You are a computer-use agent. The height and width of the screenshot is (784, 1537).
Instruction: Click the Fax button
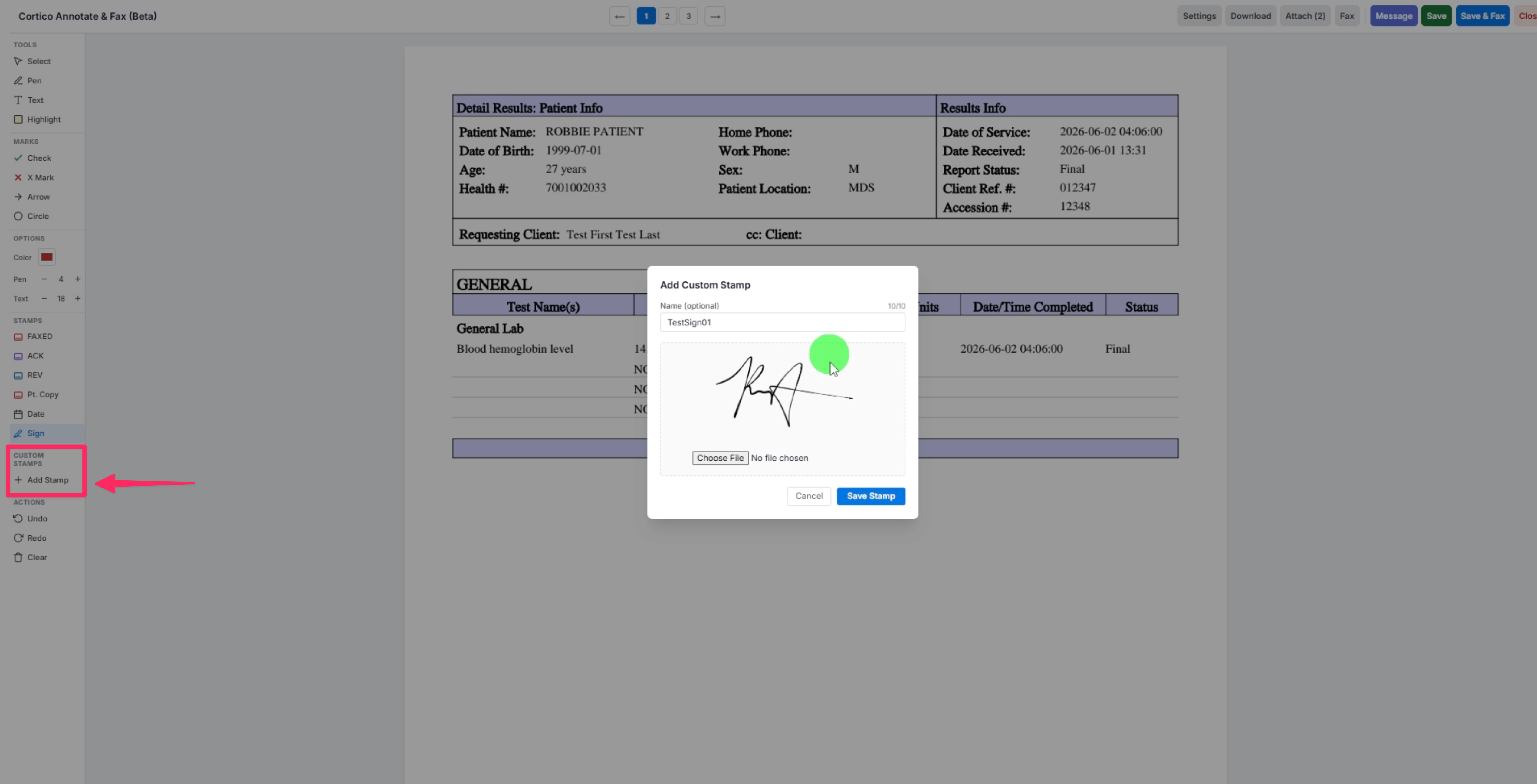pyautogui.click(x=1347, y=16)
